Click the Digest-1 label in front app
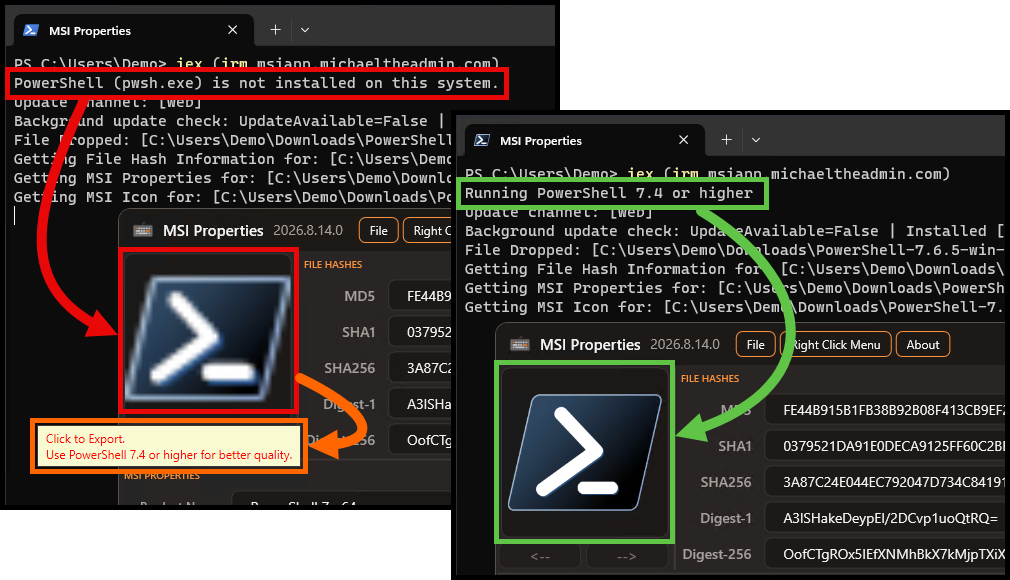The height and width of the screenshot is (580, 1010). tap(726, 518)
